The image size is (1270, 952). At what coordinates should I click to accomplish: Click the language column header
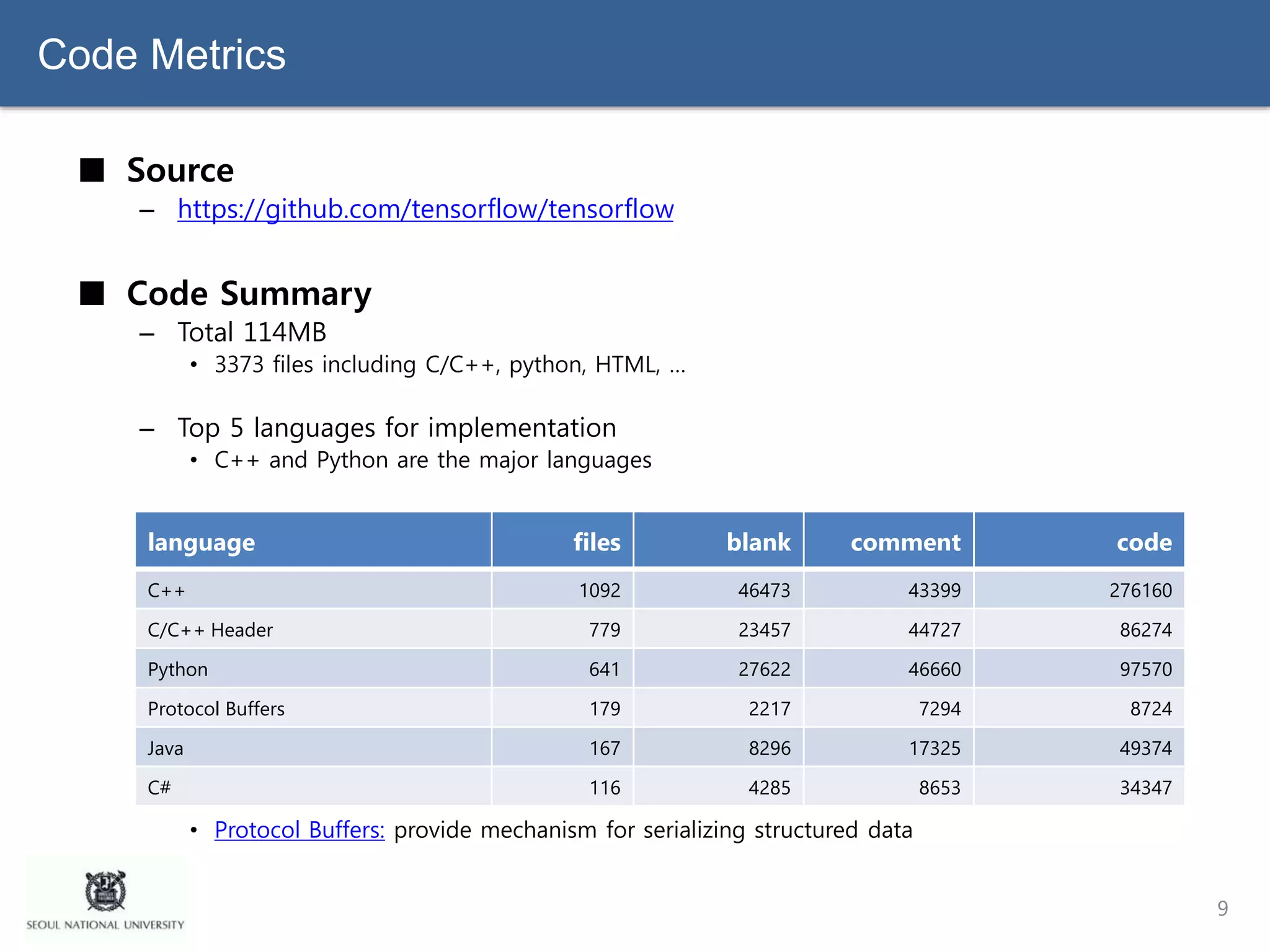(202, 542)
